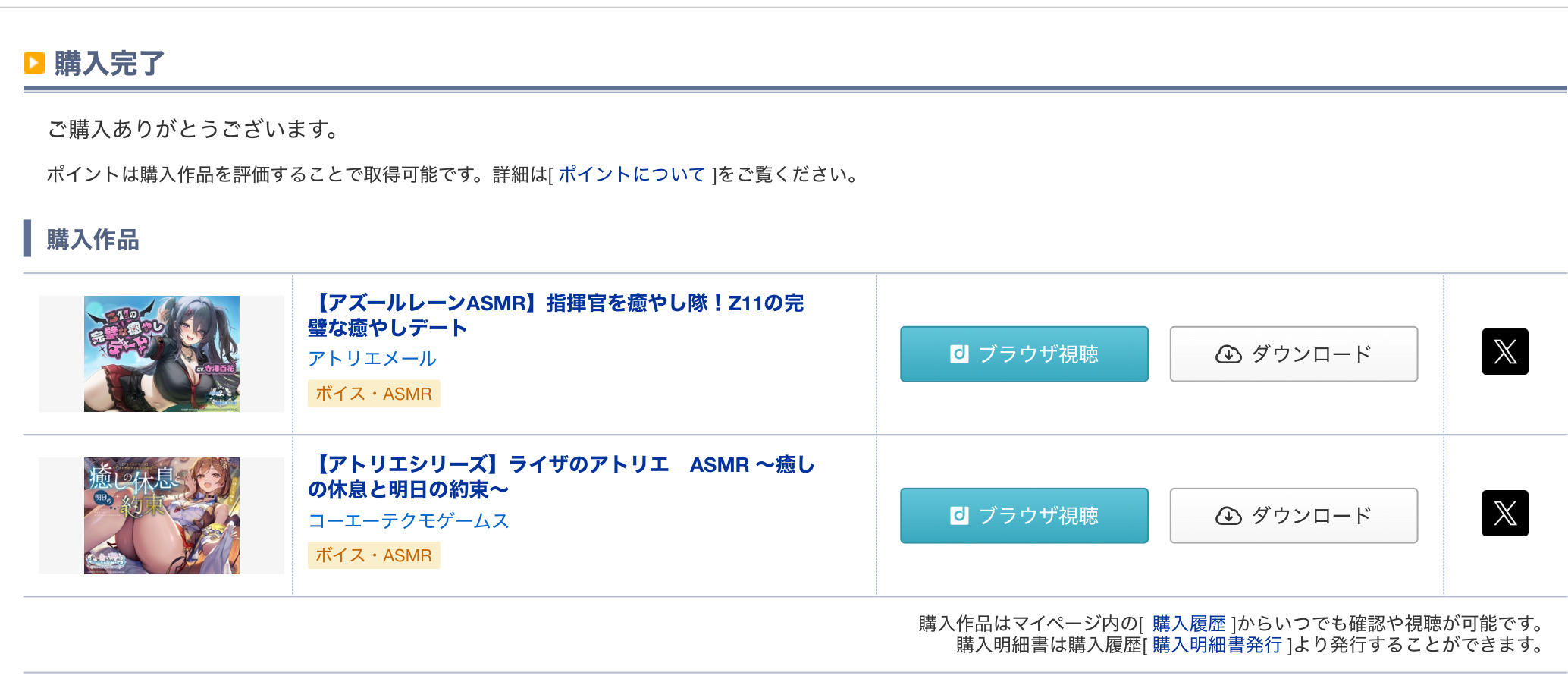Viewport: 1568px width, 682px height.
Task: Go to the 購入履歴 purchase history link
Action: [1189, 624]
